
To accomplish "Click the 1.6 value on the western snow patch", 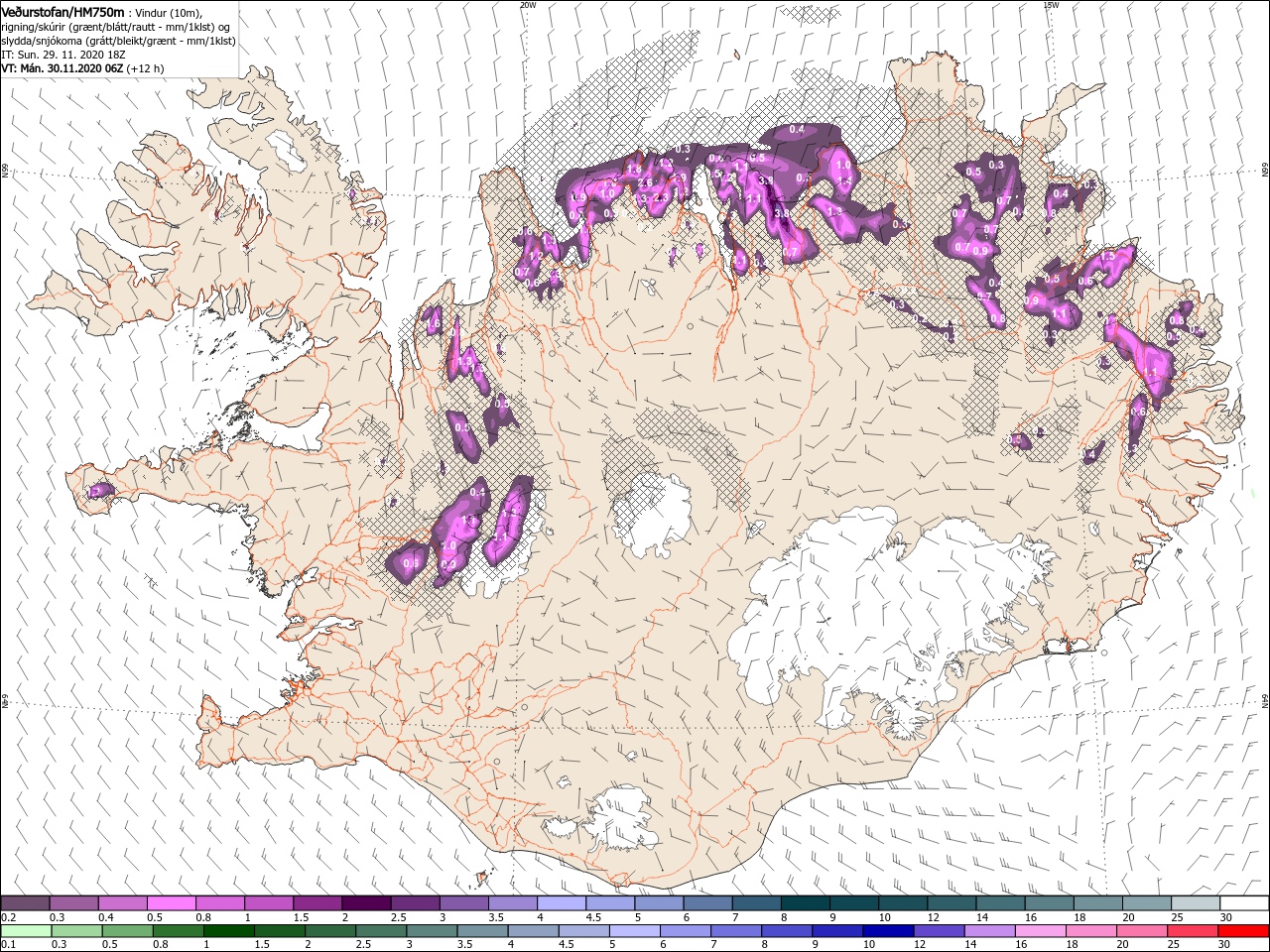I will coord(433,323).
